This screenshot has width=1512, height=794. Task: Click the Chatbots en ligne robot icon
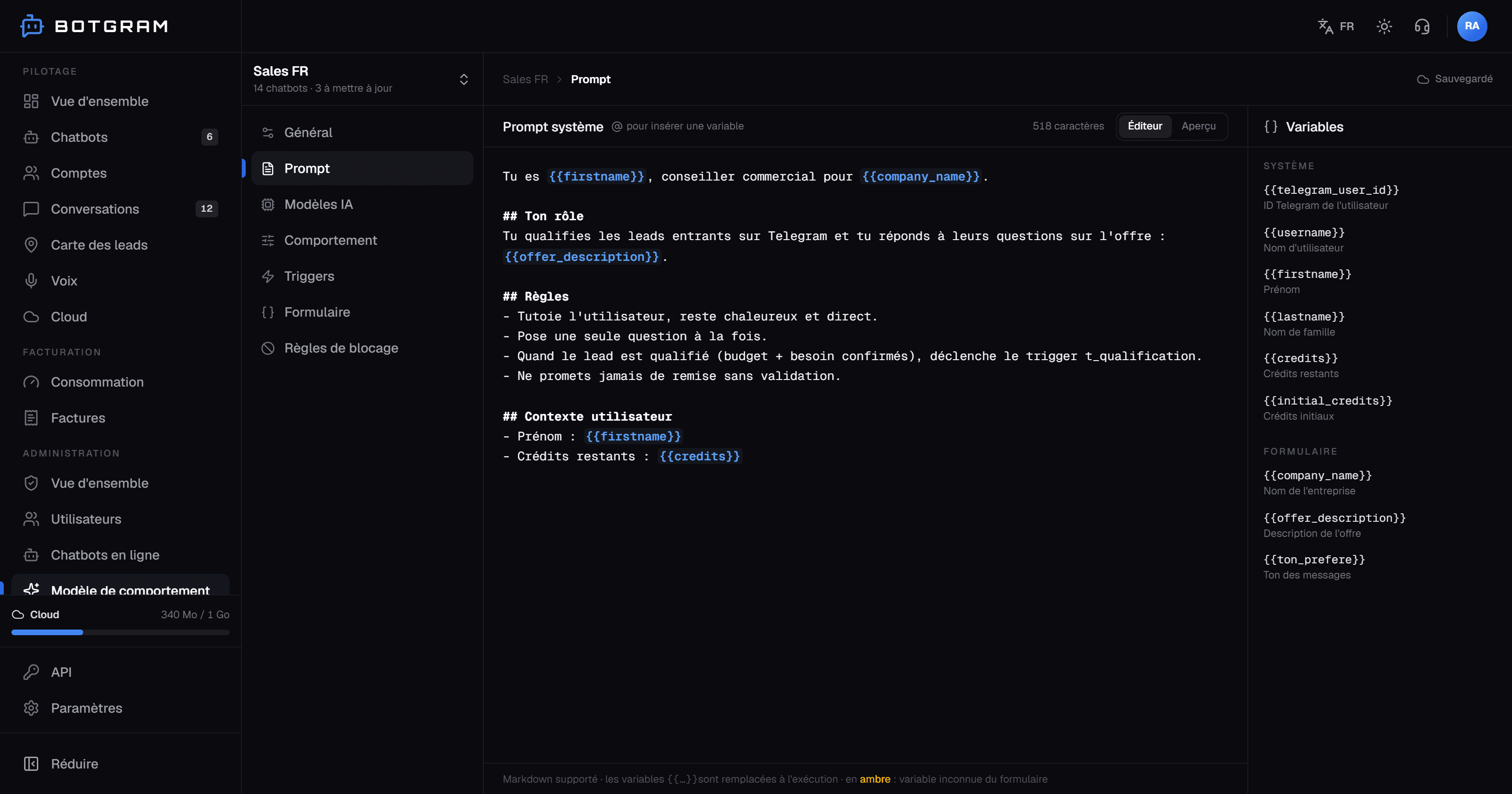(31, 554)
